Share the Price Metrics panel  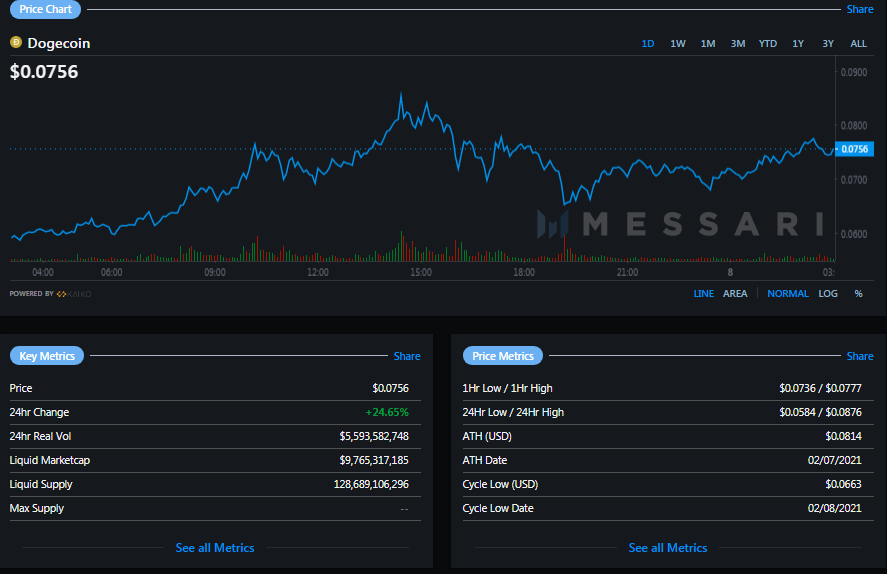click(859, 356)
